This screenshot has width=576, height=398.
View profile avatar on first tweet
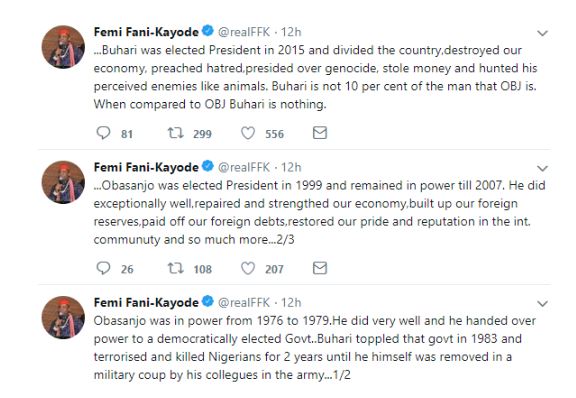coord(63,47)
